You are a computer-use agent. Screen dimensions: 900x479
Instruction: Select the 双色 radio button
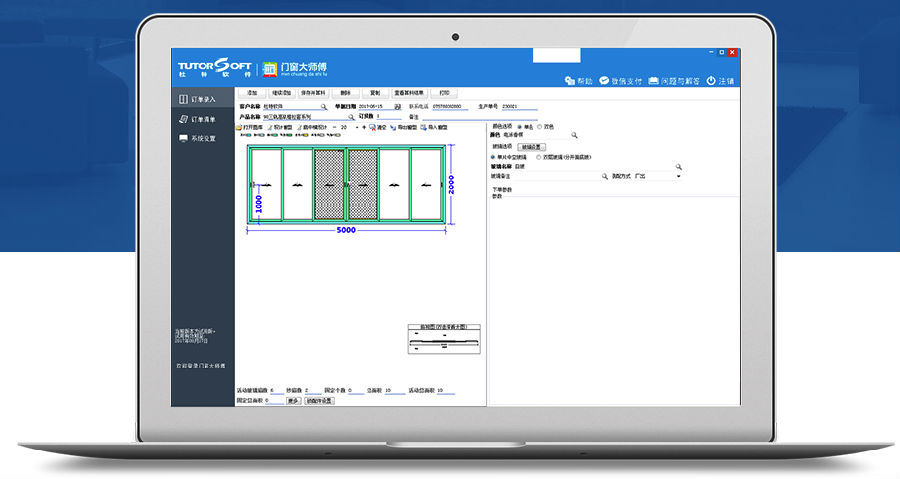[x=540, y=127]
